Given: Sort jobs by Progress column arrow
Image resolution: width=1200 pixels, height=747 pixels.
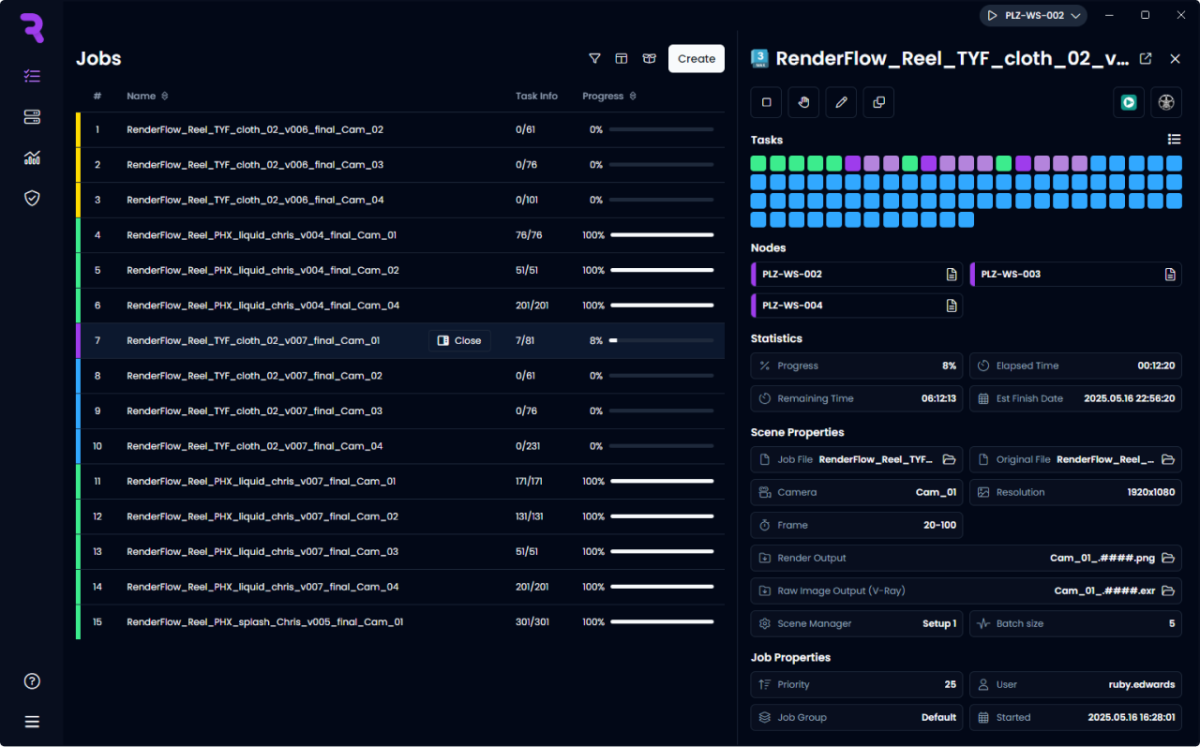Looking at the screenshot, I should [634, 97].
